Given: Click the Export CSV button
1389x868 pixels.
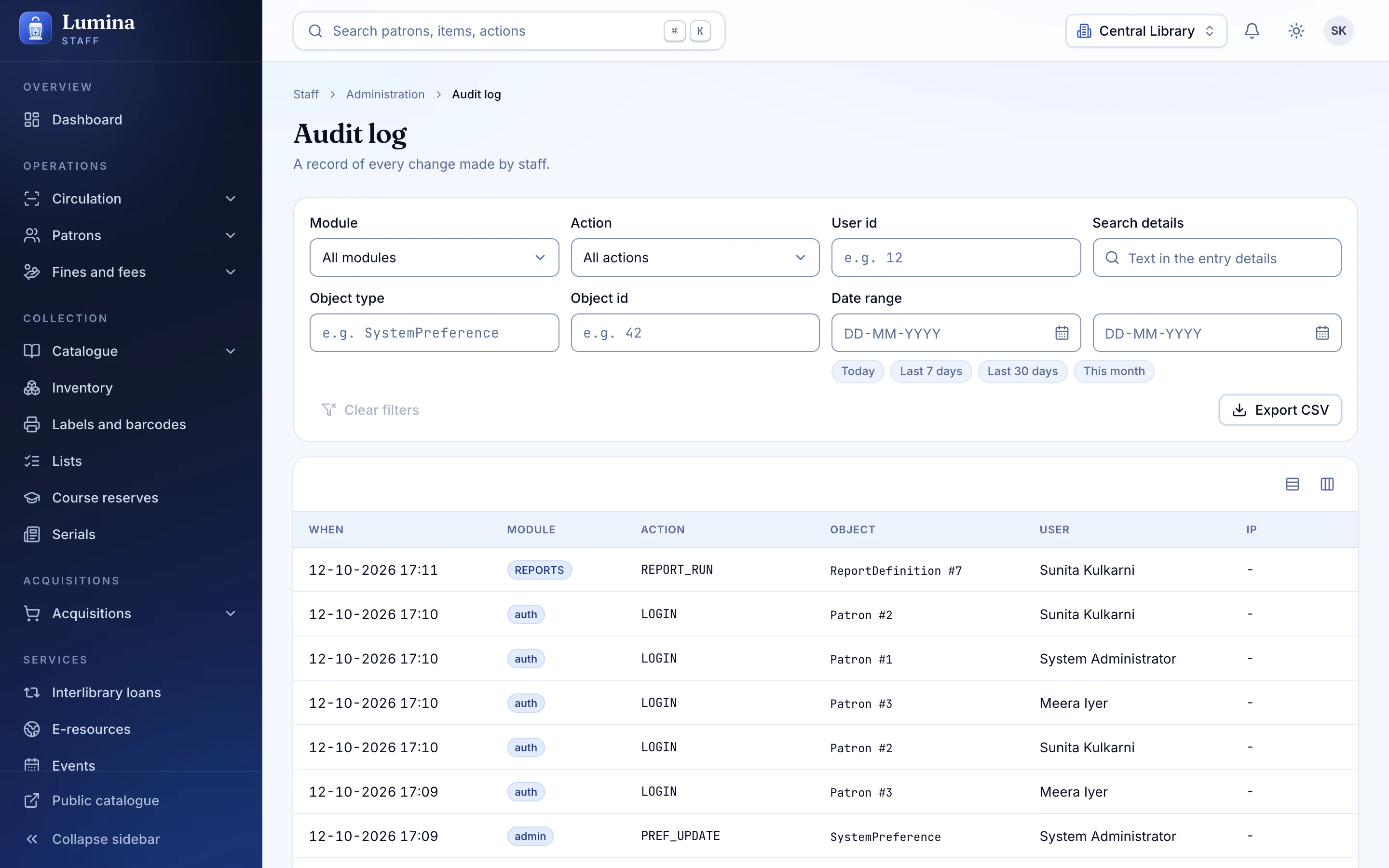Looking at the screenshot, I should [1280, 410].
